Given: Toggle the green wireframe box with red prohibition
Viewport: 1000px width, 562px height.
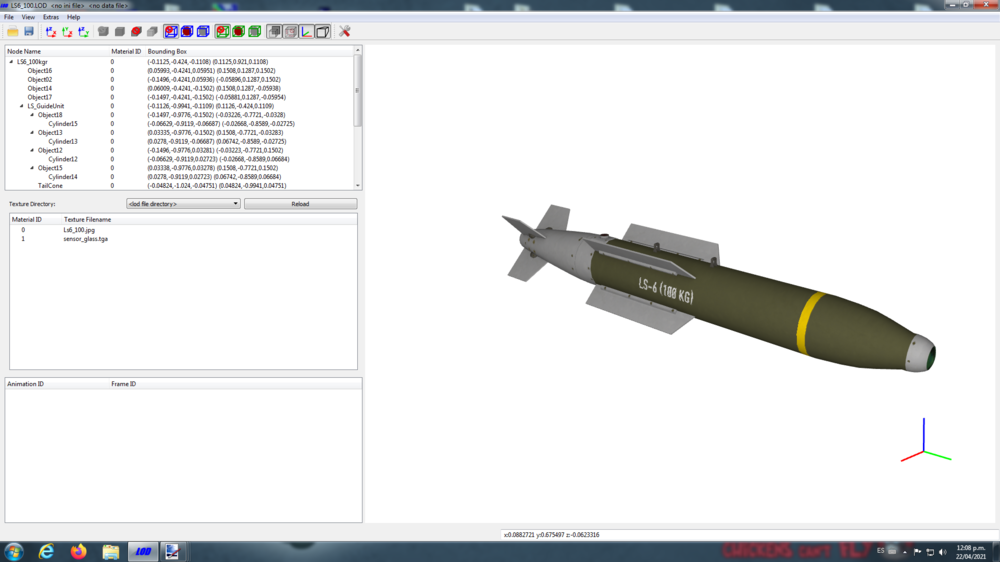Looking at the screenshot, I should [x=222, y=31].
